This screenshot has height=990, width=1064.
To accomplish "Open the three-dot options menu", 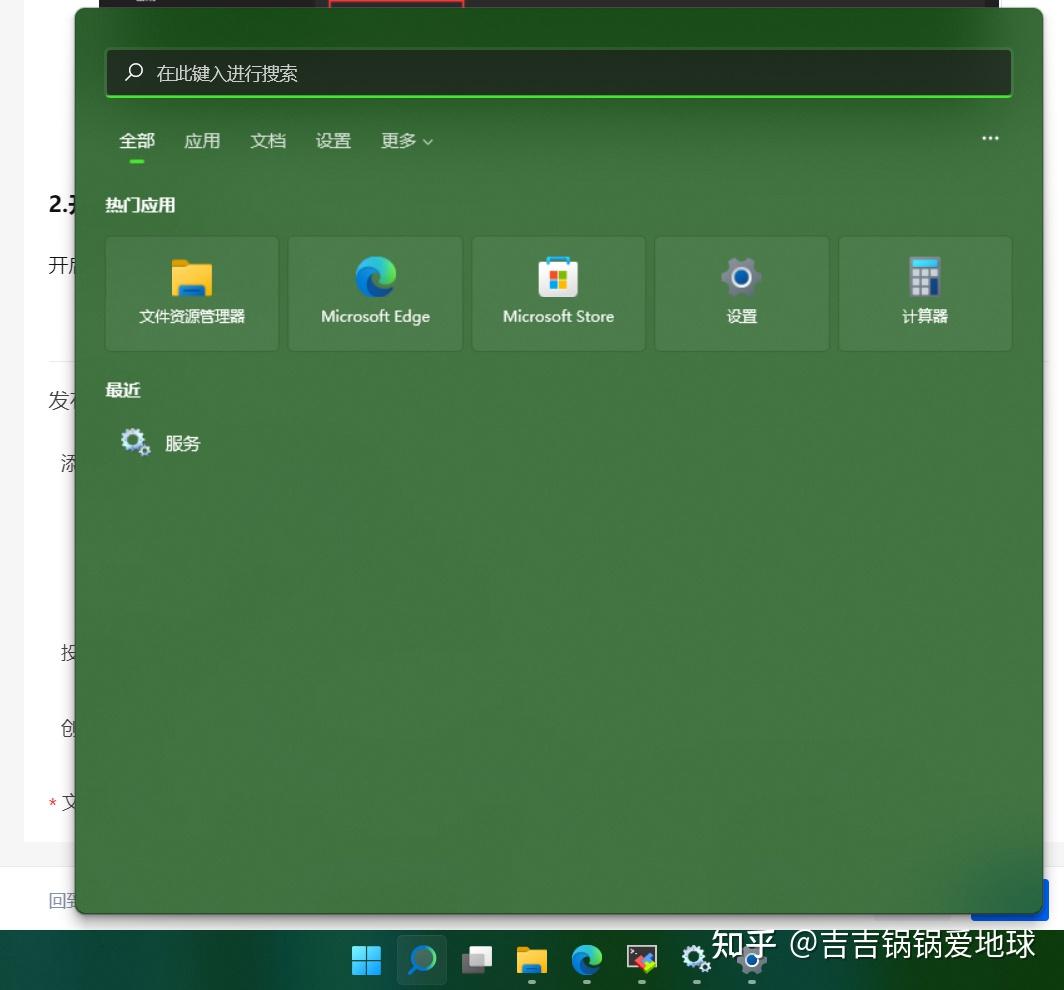I will click(x=990, y=139).
